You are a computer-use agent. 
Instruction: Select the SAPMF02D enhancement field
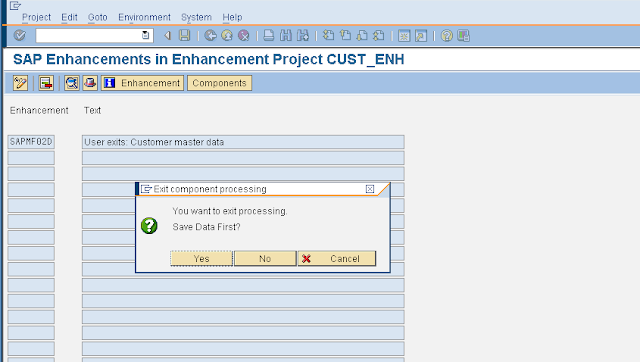[31, 142]
